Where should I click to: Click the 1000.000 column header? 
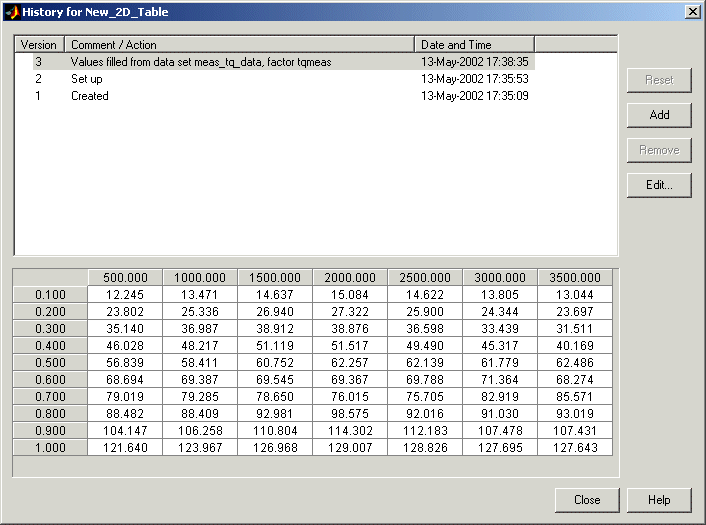pos(200,277)
